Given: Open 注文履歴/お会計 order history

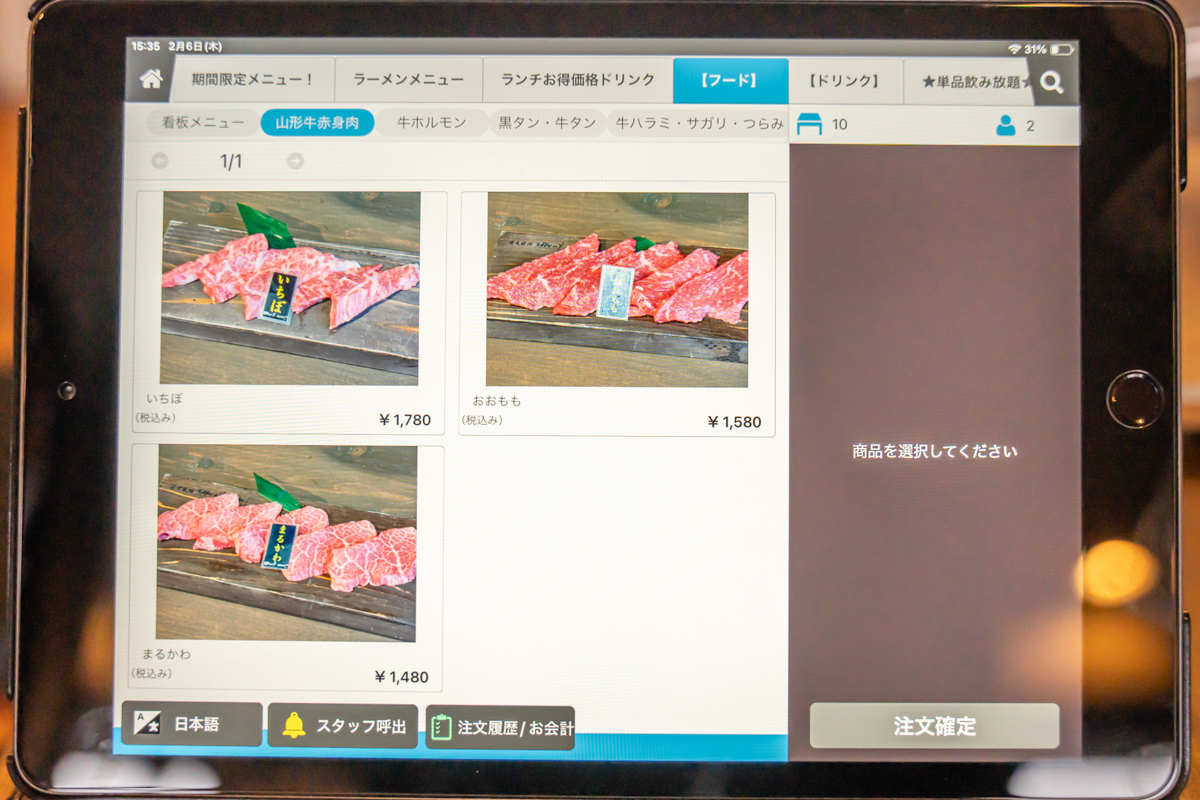Looking at the screenshot, I should pos(501,728).
